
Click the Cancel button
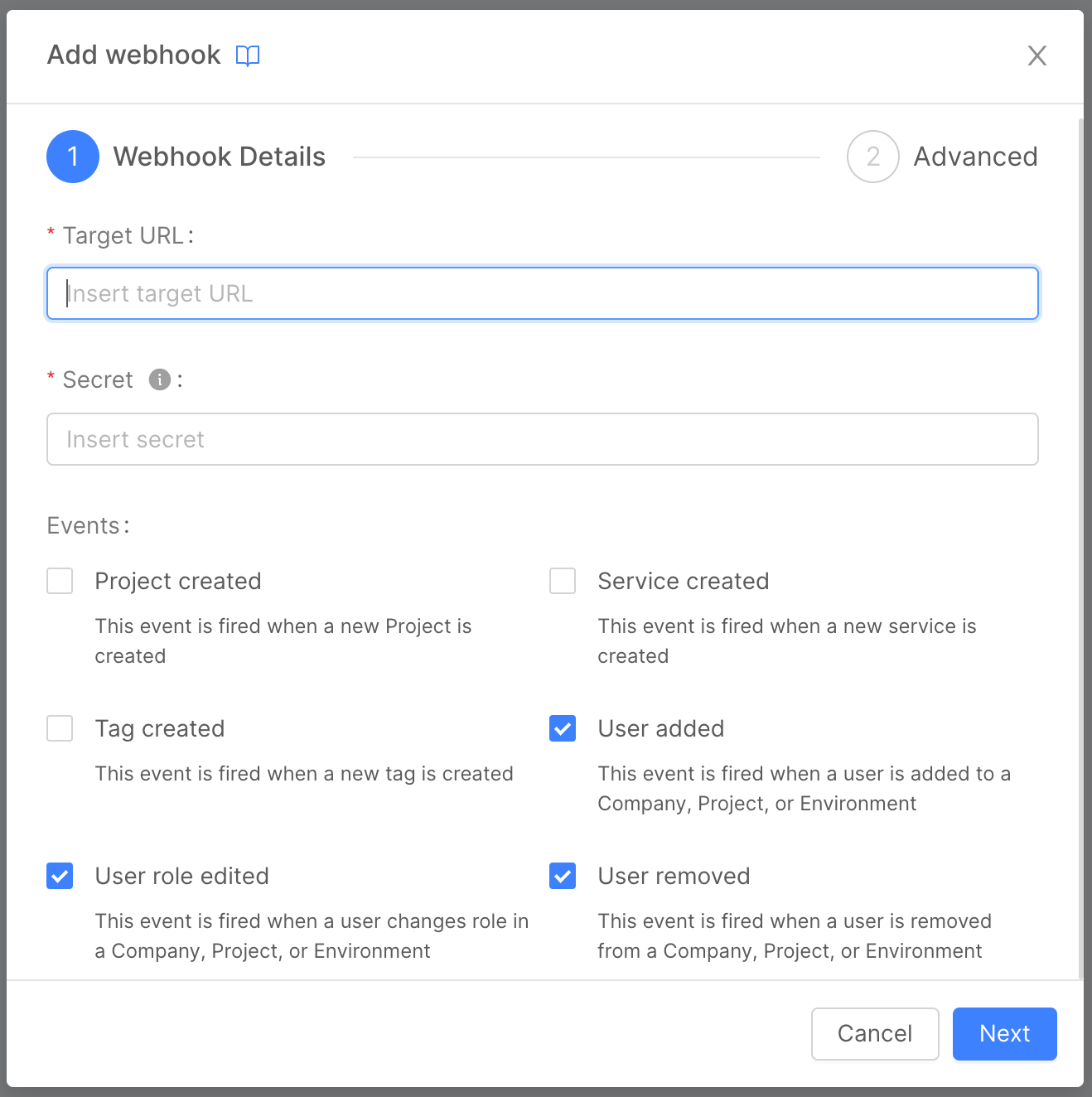click(x=875, y=1033)
